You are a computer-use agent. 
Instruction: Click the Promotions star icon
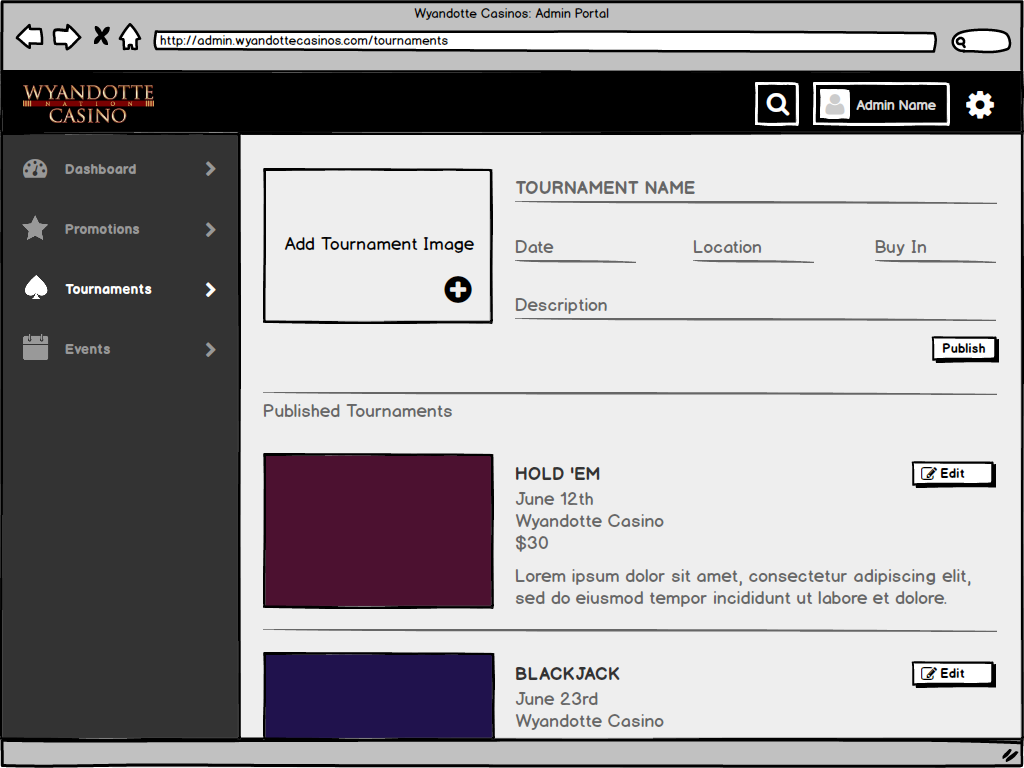click(35, 229)
